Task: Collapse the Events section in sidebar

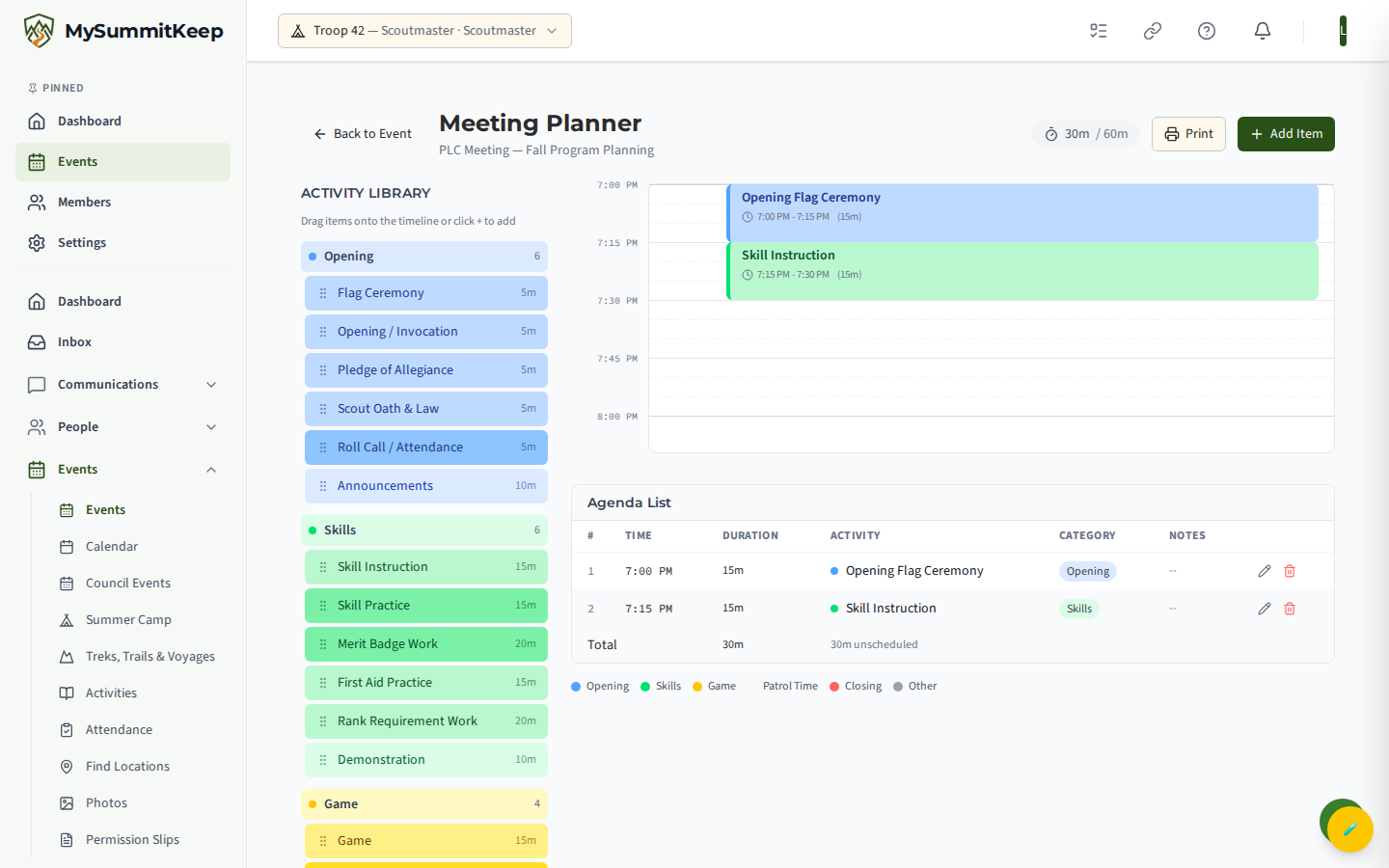Action: [123, 470]
